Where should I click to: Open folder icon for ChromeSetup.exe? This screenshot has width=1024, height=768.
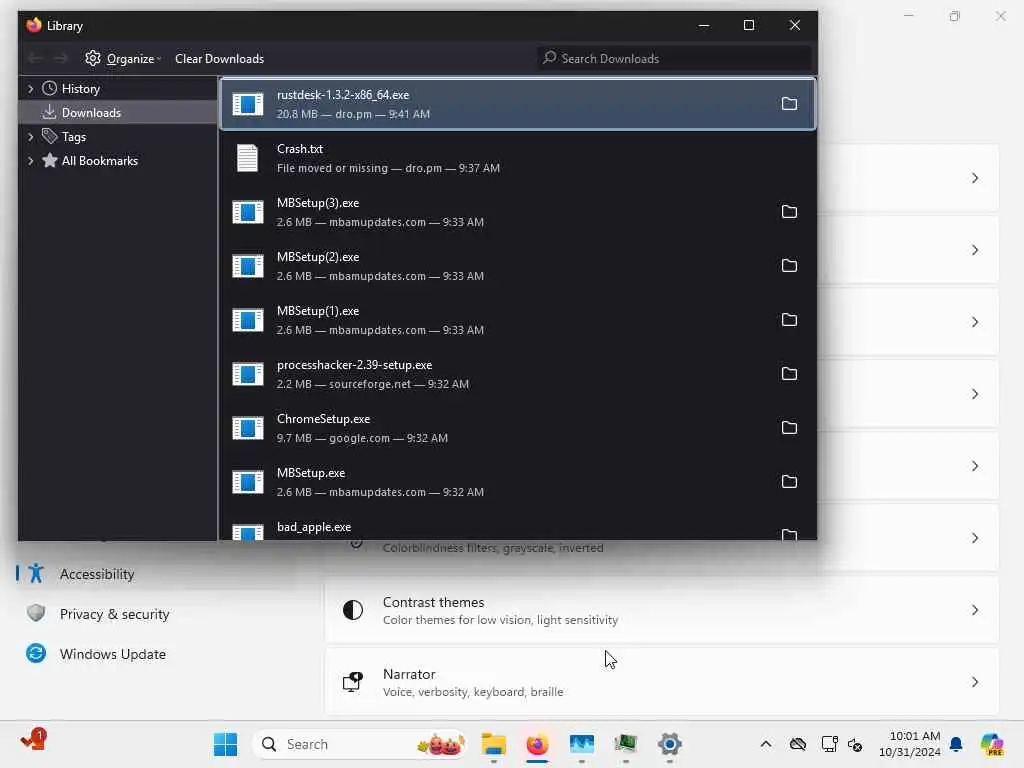[x=789, y=428]
